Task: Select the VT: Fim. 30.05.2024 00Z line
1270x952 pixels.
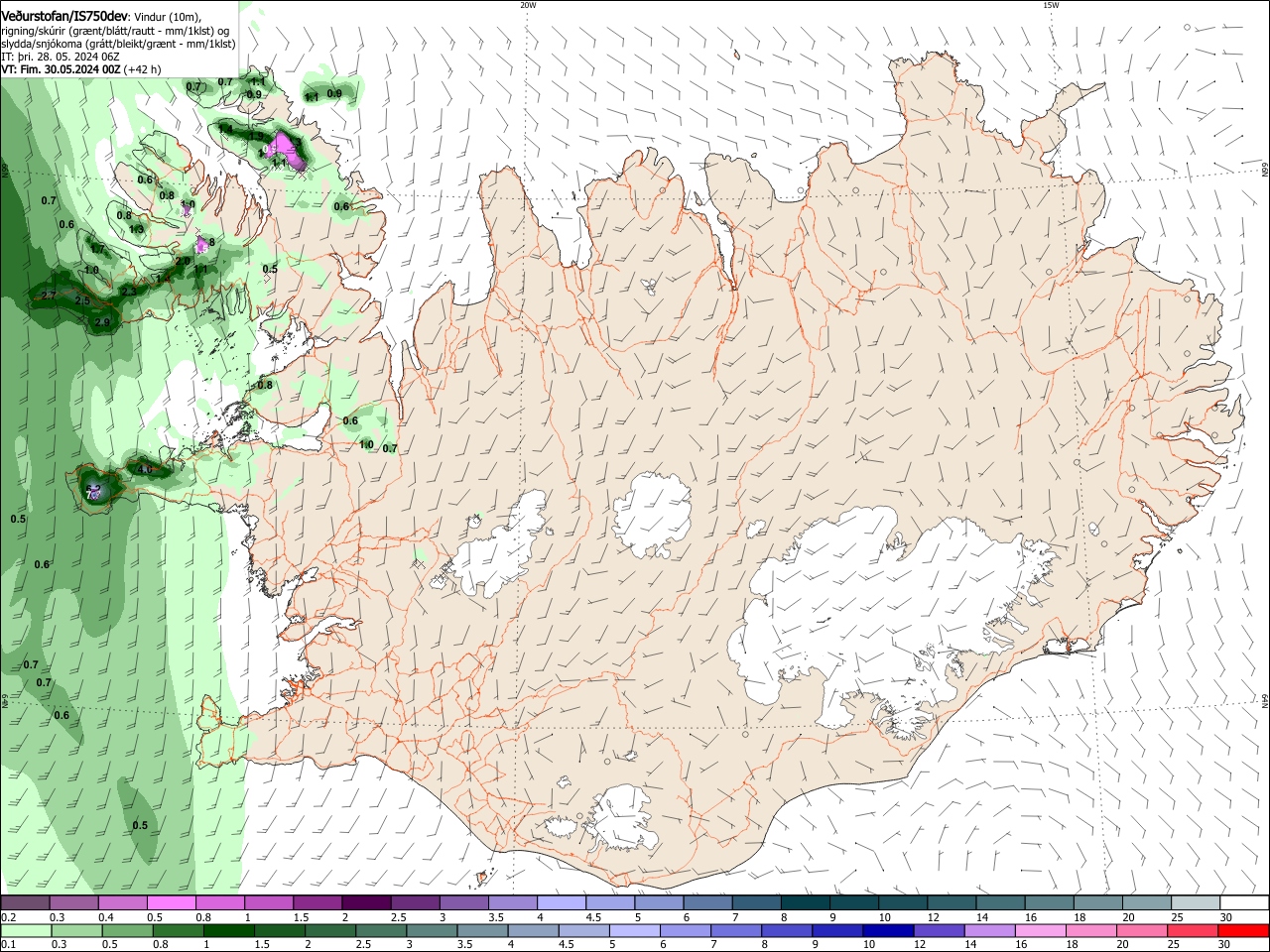Action: tap(81, 69)
